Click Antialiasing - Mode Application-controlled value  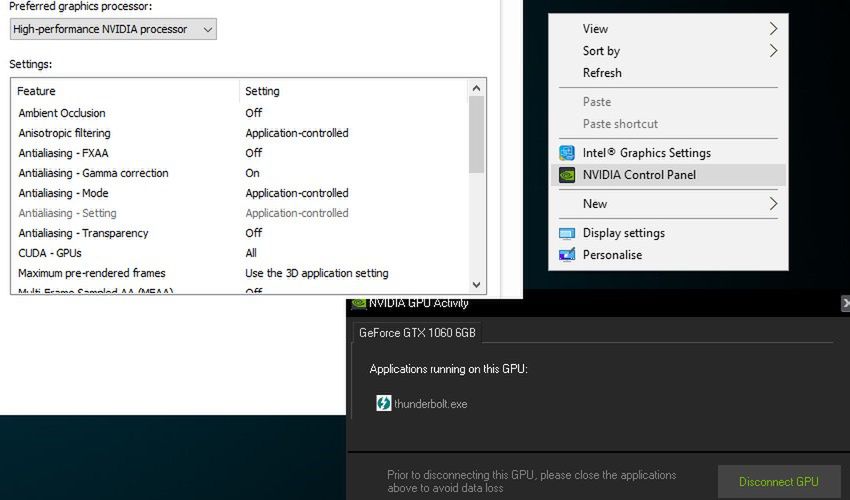(x=297, y=194)
